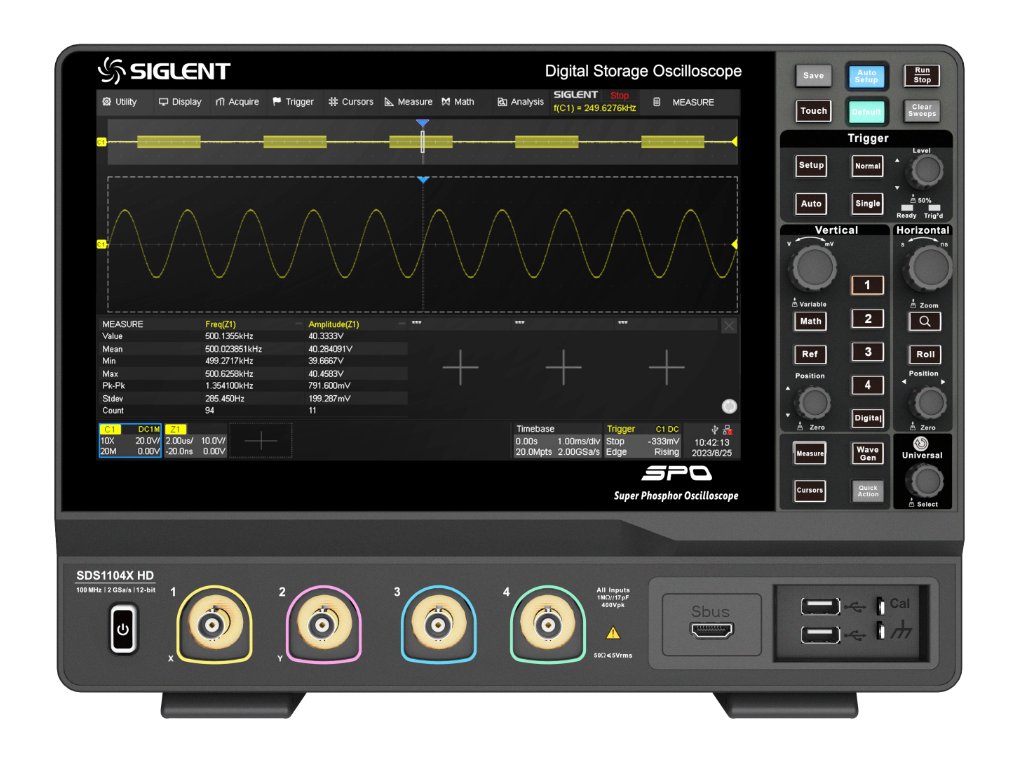
Task: Select the Freq(Z1) measurement column header
Action: click(x=221, y=325)
